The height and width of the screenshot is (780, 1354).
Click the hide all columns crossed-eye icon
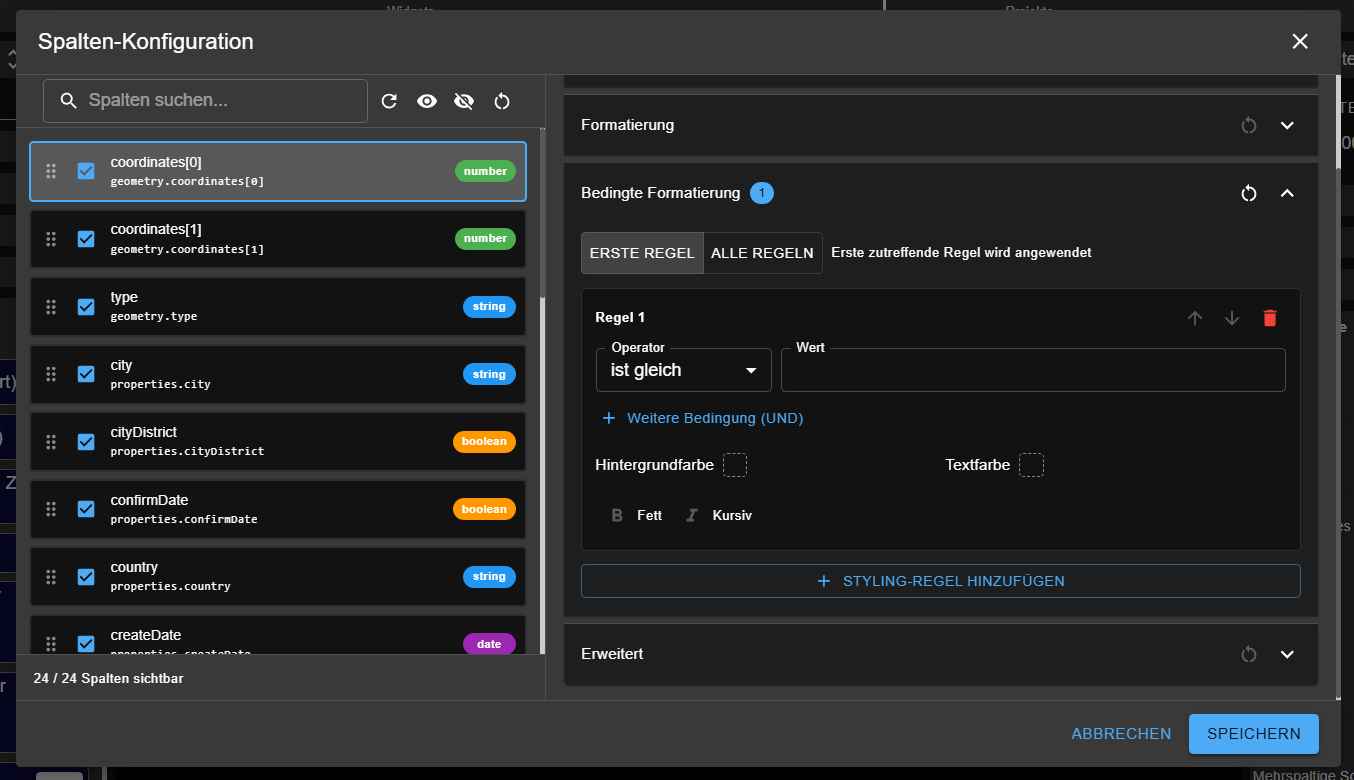pos(464,101)
